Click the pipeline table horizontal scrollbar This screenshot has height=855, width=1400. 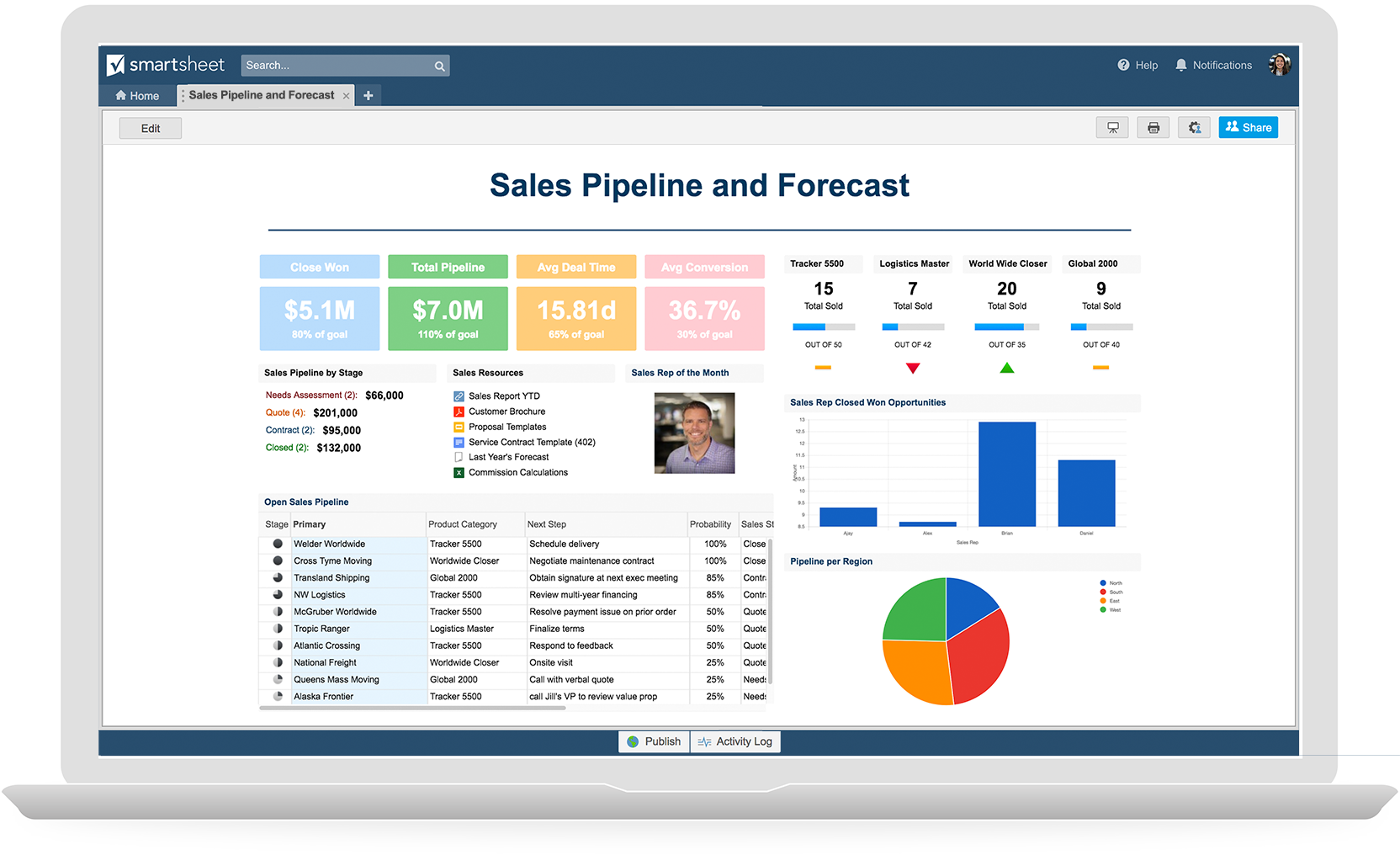coord(412,709)
